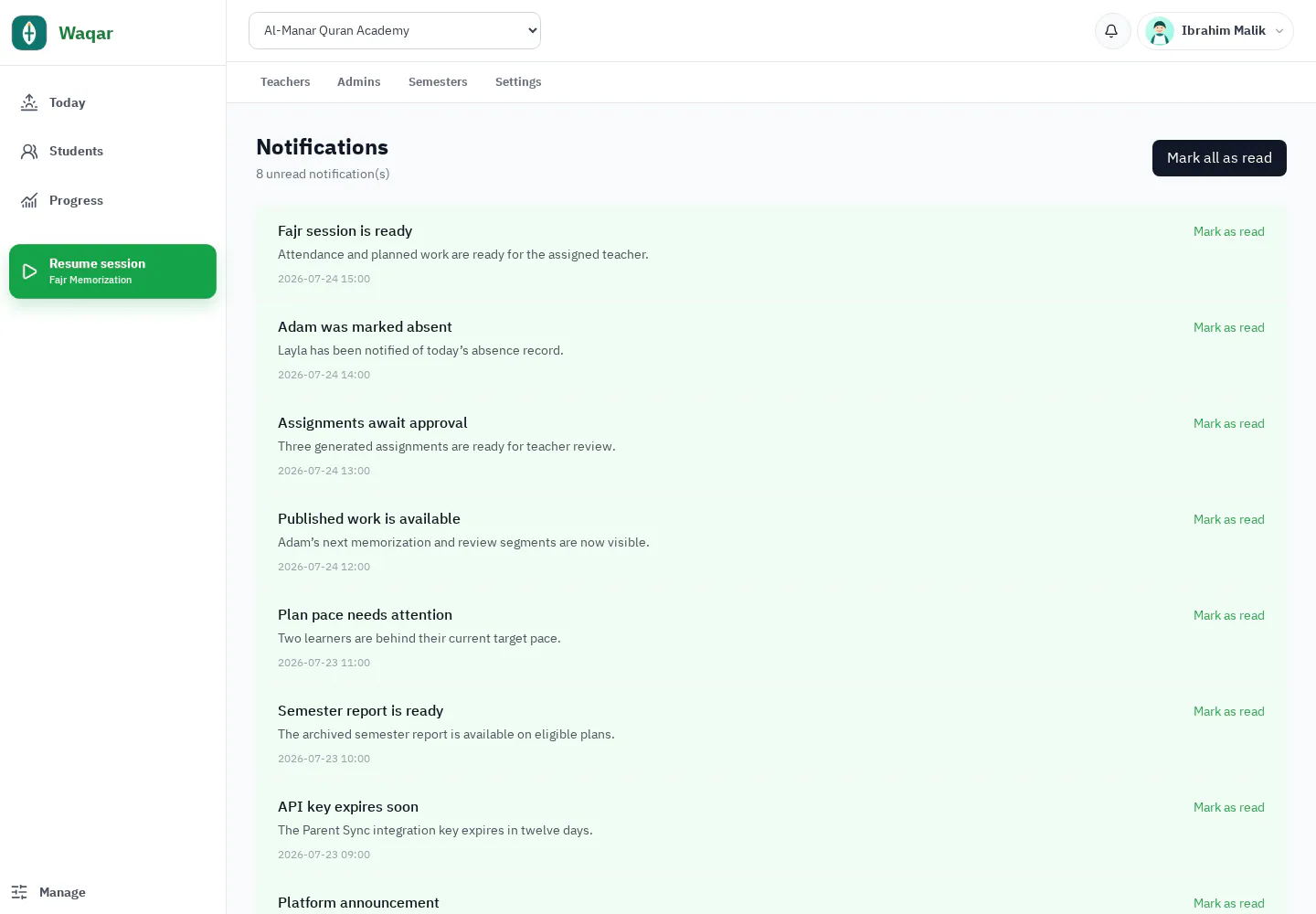Click timestamp '2026-07-23 11:00'

tap(324, 663)
